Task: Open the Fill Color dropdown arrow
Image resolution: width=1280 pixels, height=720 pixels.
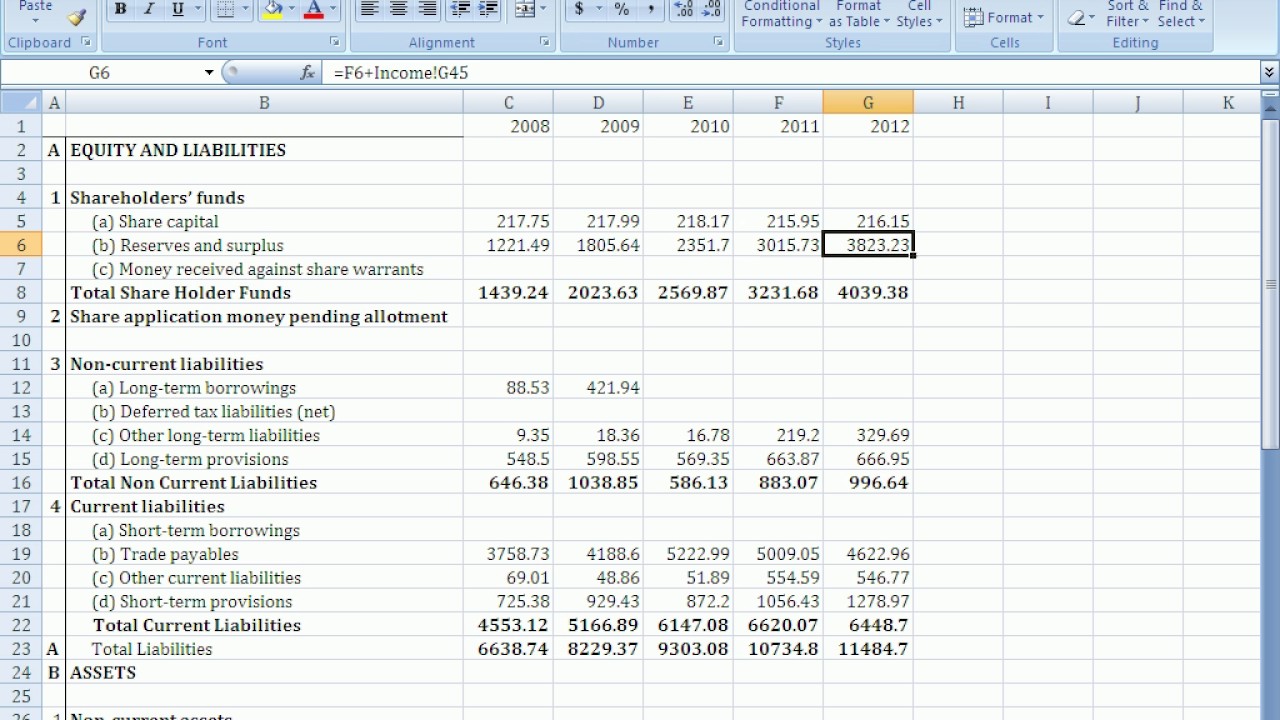Action: click(292, 10)
